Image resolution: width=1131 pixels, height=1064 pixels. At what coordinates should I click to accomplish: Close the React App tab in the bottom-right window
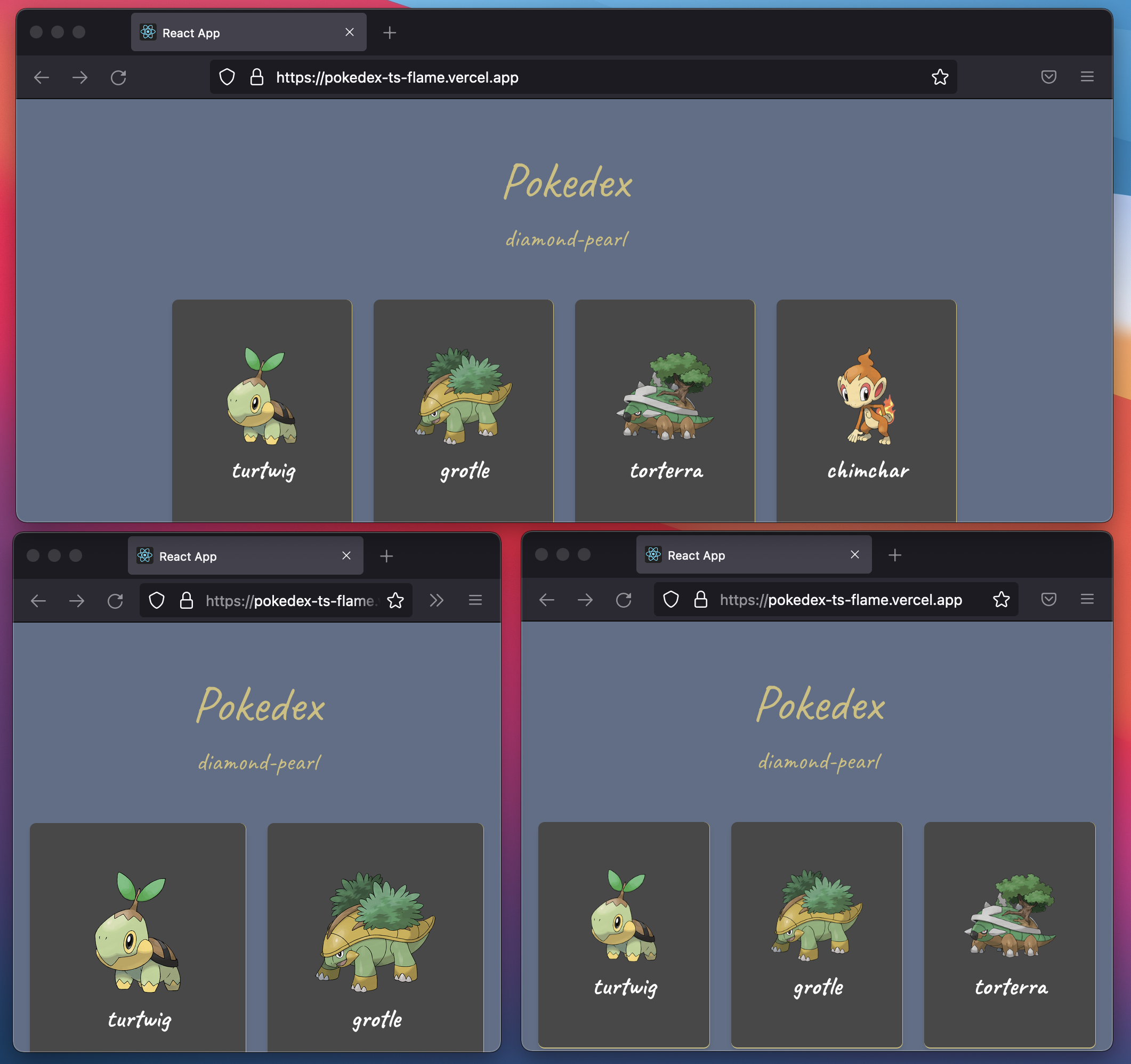click(854, 554)
